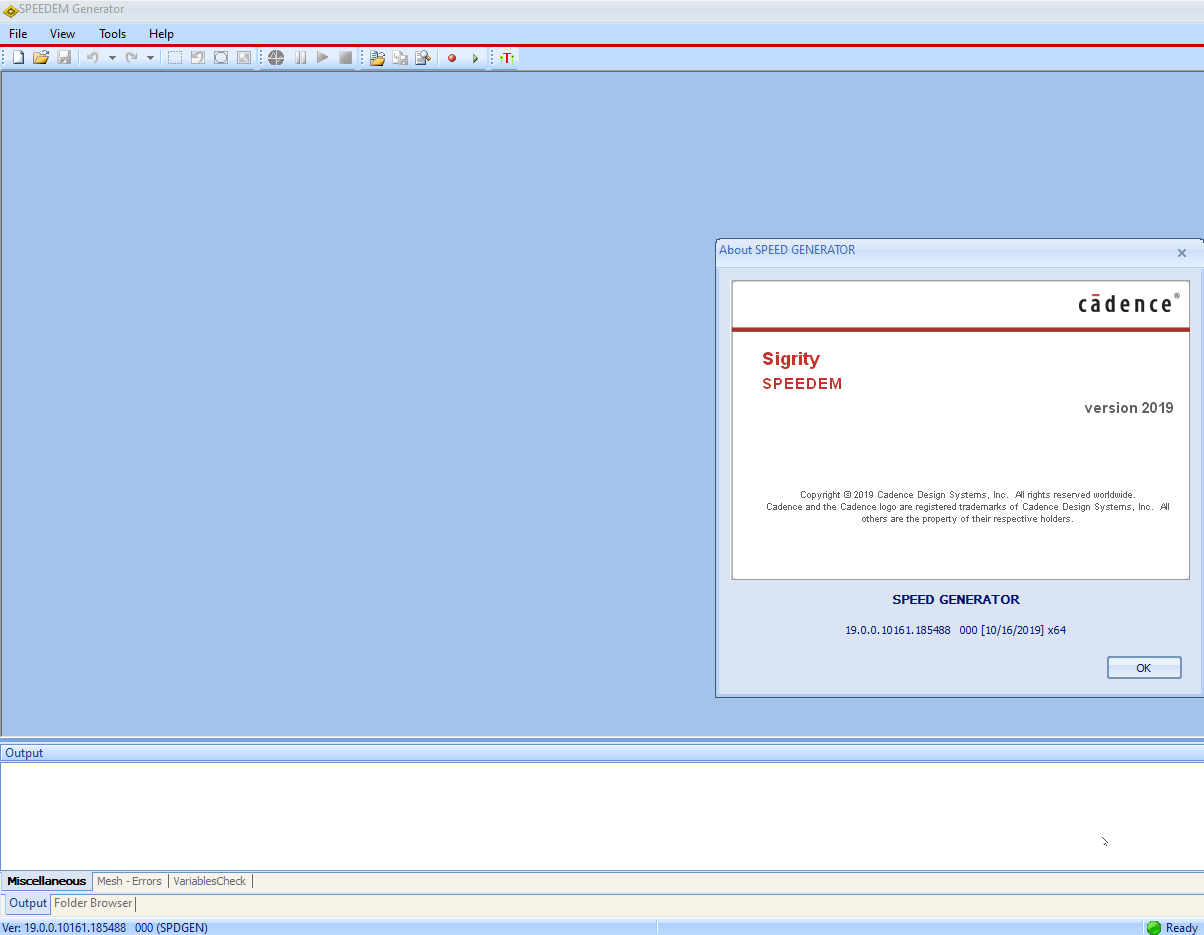The image size is (1204, 935).
Task: Click the SPEEDEM Generator title bar icon
Action: (10, 11)
